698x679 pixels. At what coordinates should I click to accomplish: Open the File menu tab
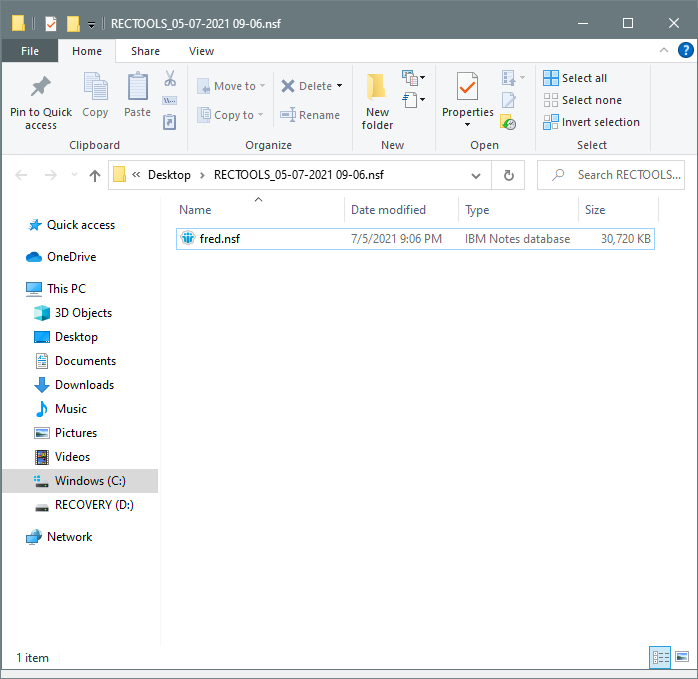click(30, 51)
